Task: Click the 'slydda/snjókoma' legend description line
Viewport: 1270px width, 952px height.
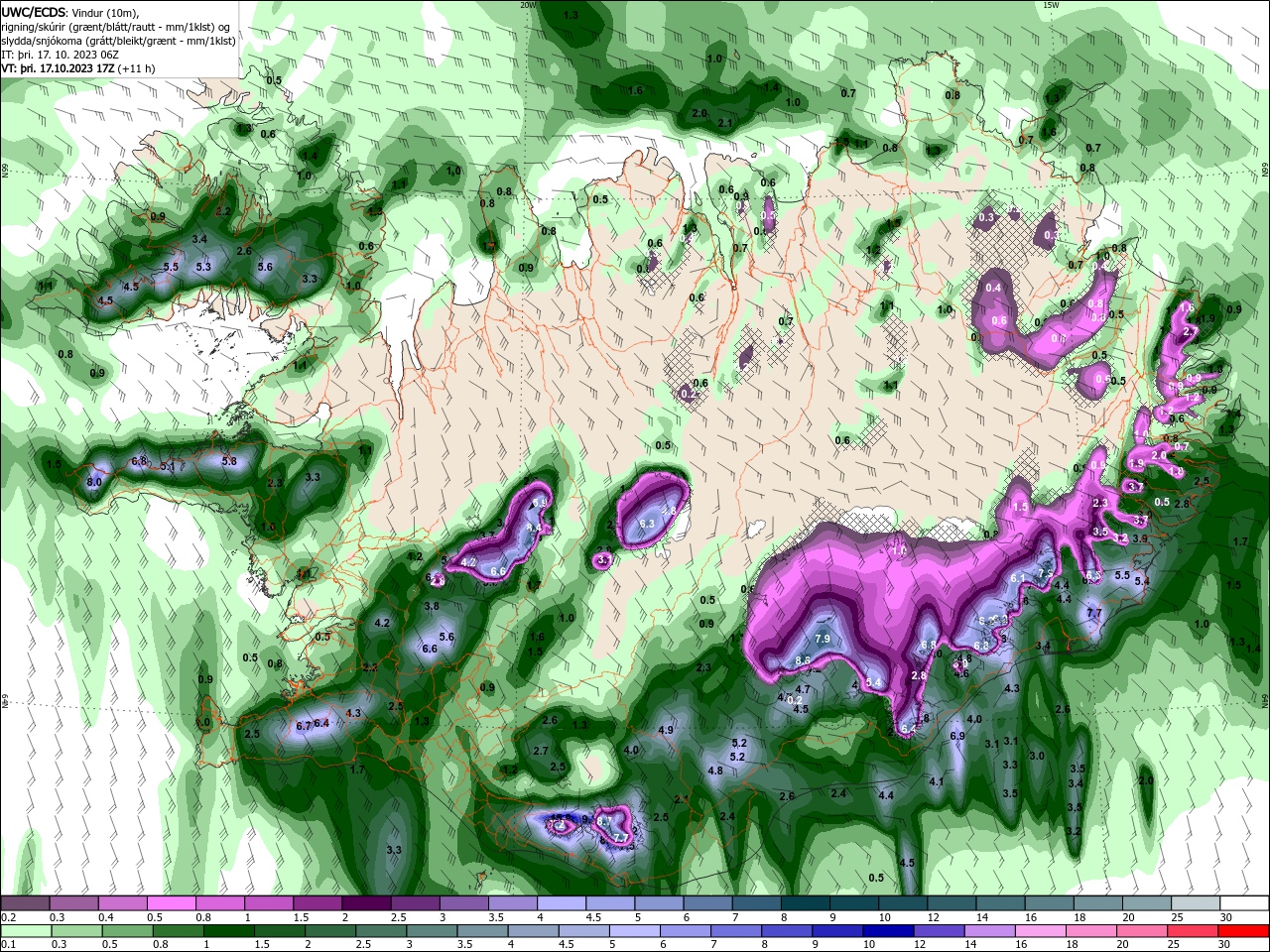Action: [119, 41]
